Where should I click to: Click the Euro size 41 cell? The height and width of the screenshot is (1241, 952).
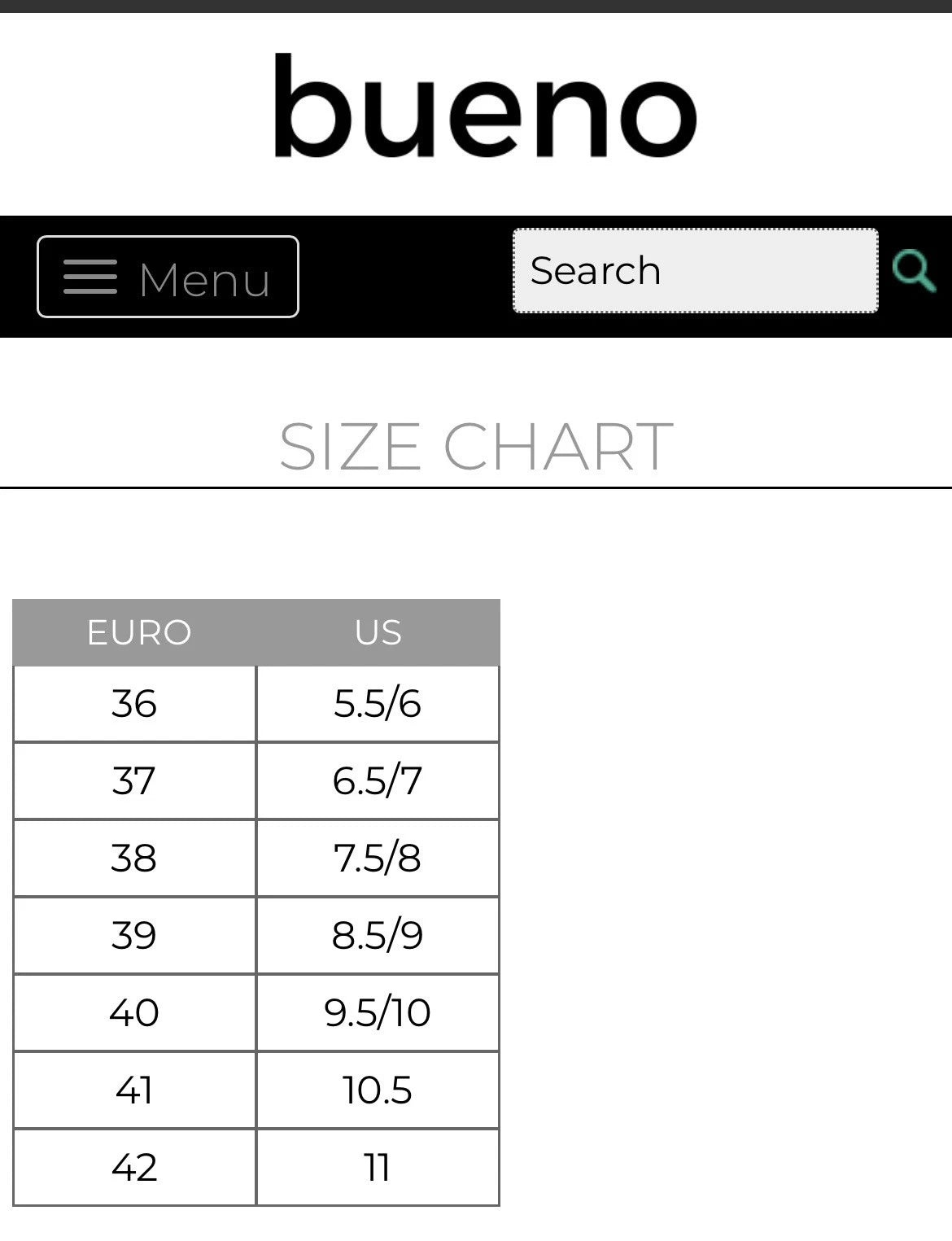pos(134,1090)
